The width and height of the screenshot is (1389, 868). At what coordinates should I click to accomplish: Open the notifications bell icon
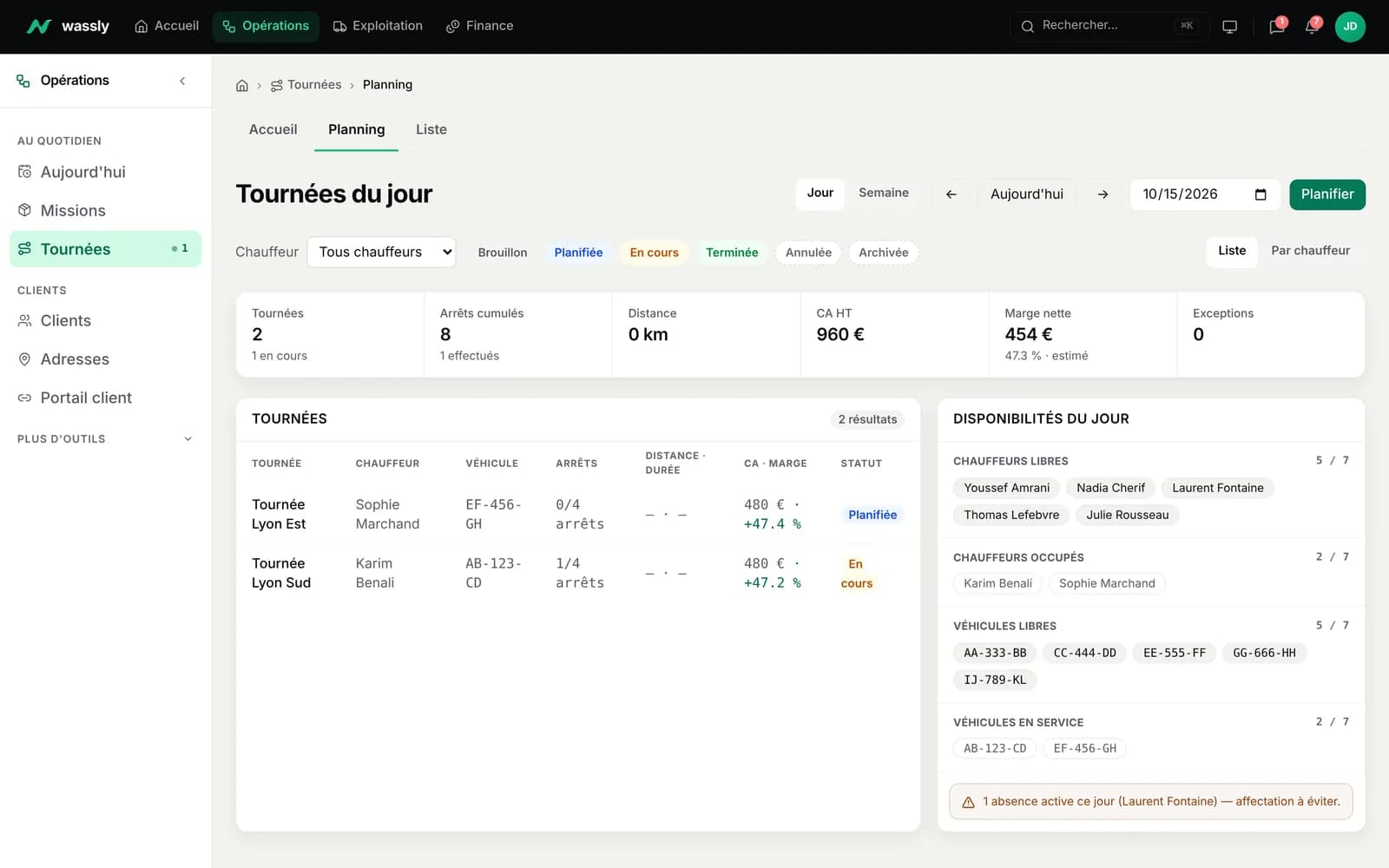(x=1313, y=27)
